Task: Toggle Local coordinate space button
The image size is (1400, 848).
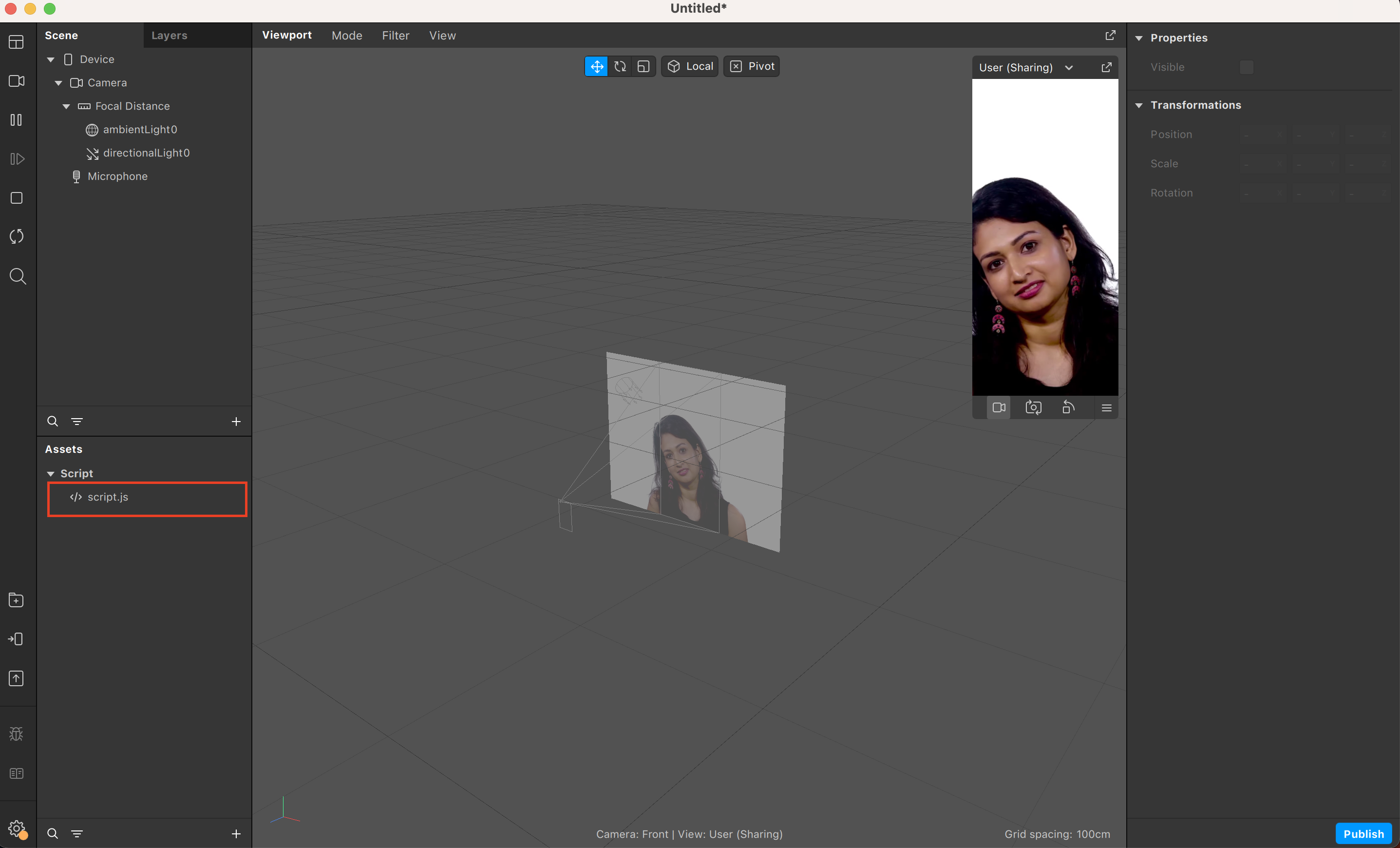Action: pyautogui.click(x=690, y=66)
